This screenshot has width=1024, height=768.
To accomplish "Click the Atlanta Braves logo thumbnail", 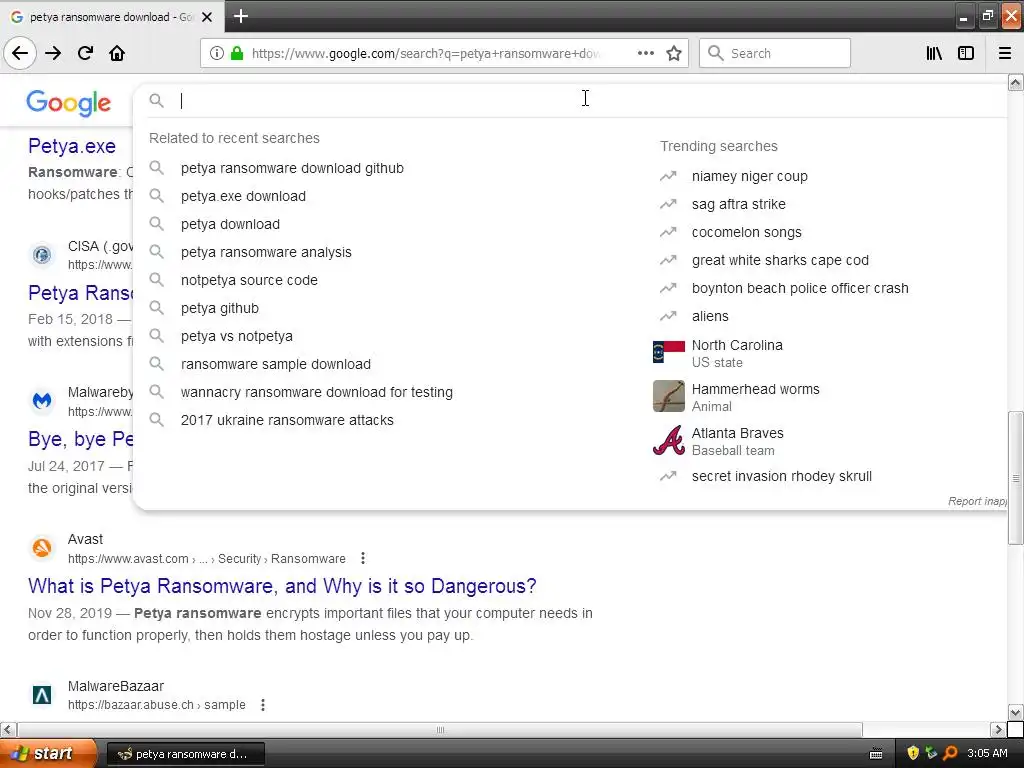I will 669,440.
